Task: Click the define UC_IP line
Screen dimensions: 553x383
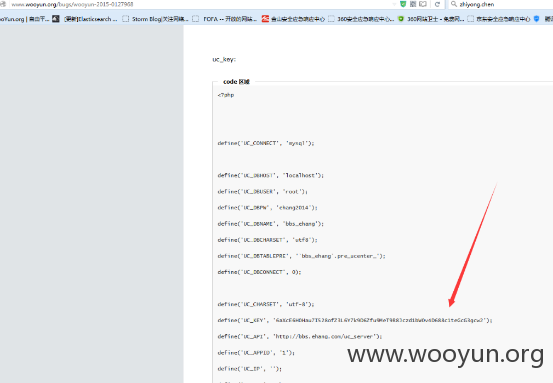Action: click(250, 369)
